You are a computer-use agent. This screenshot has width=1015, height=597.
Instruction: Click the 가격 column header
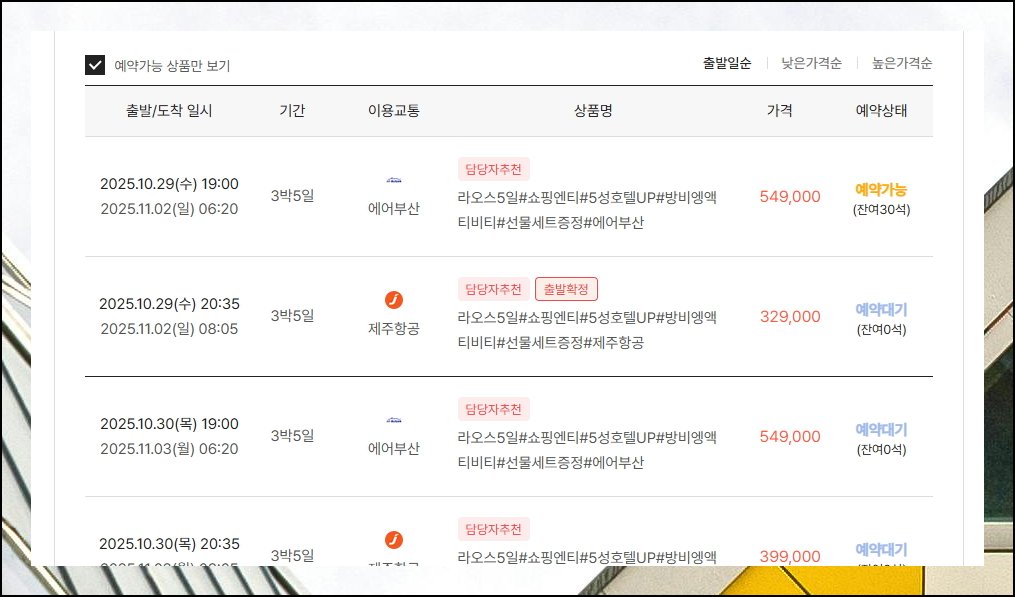point(779,111)
